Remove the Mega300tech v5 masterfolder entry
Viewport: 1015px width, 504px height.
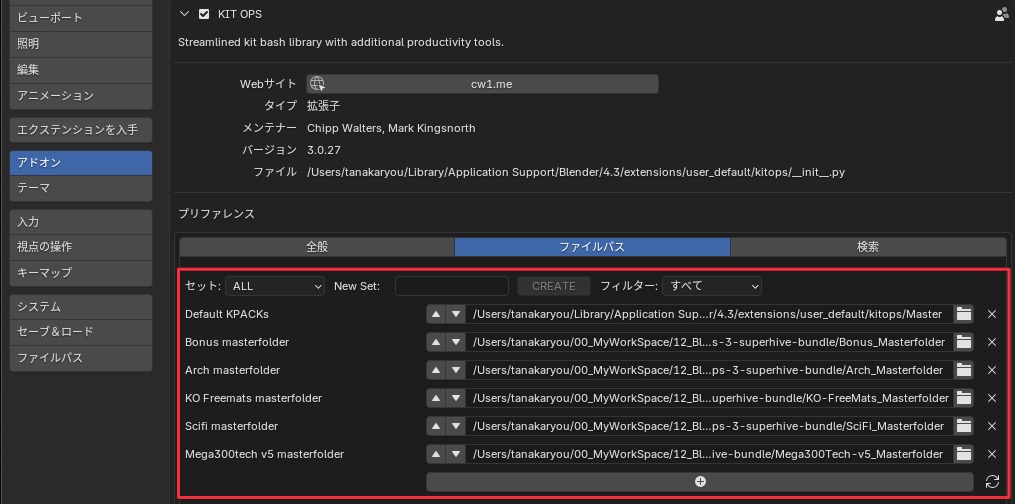992,454
